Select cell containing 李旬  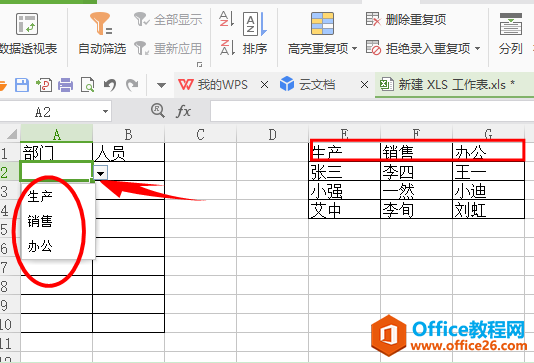pyautogui.click(x=416, y=209)
